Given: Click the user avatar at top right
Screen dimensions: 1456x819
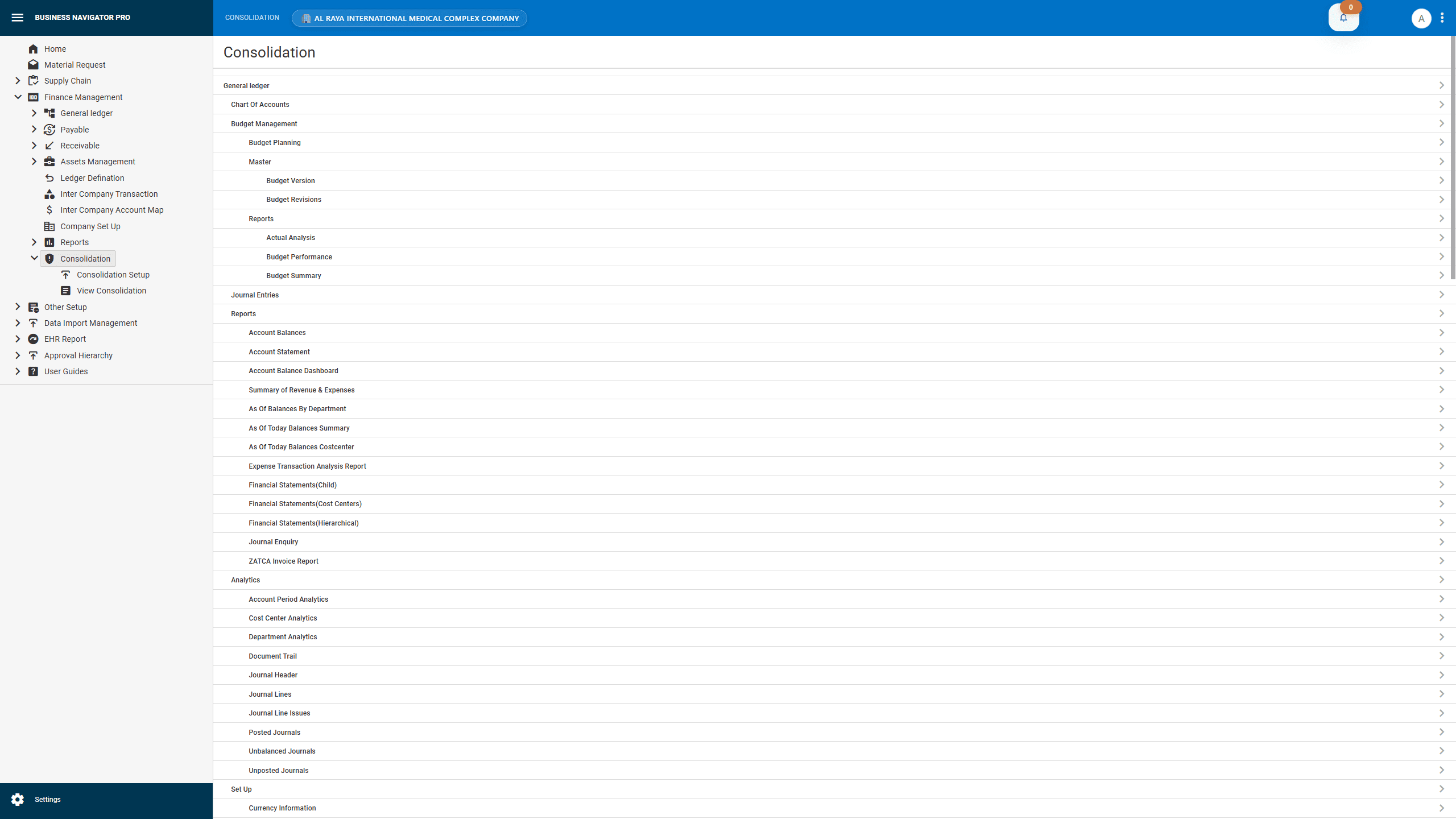Looking at the screenshot, I should [1421, 18].
